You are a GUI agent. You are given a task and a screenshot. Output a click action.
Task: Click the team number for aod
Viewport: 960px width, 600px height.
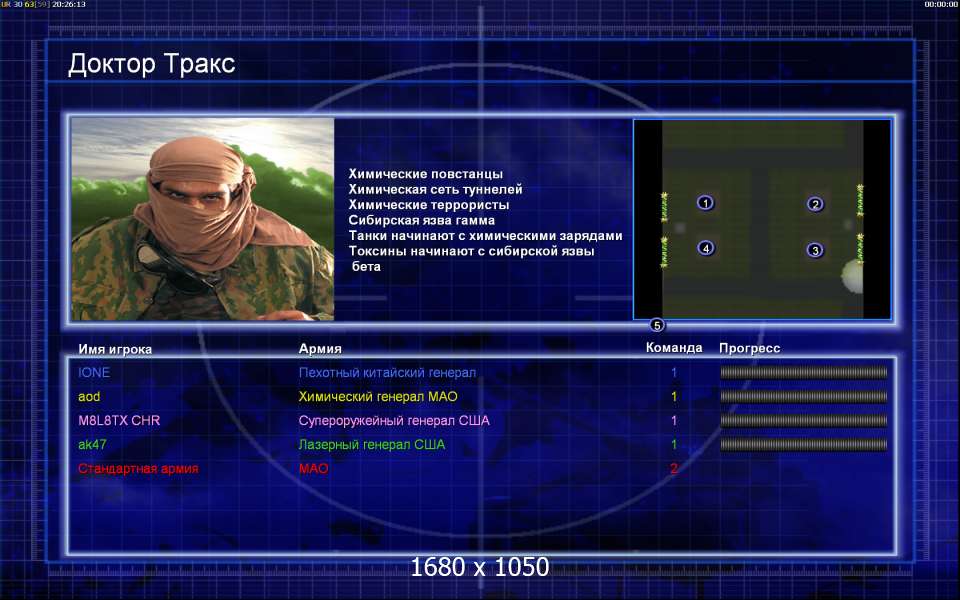[x=674, y=396]
